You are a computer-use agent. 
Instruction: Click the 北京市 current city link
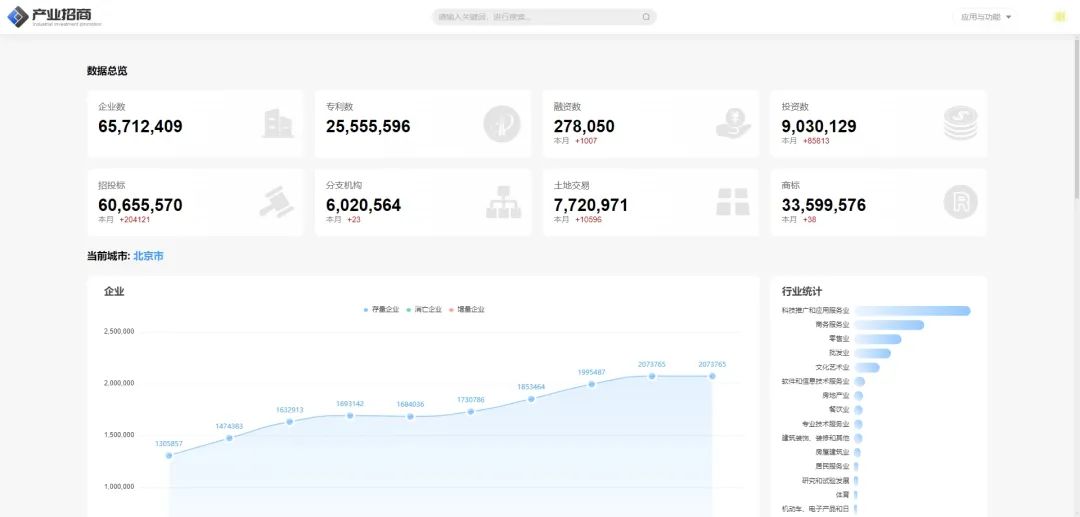coord(148,256)
